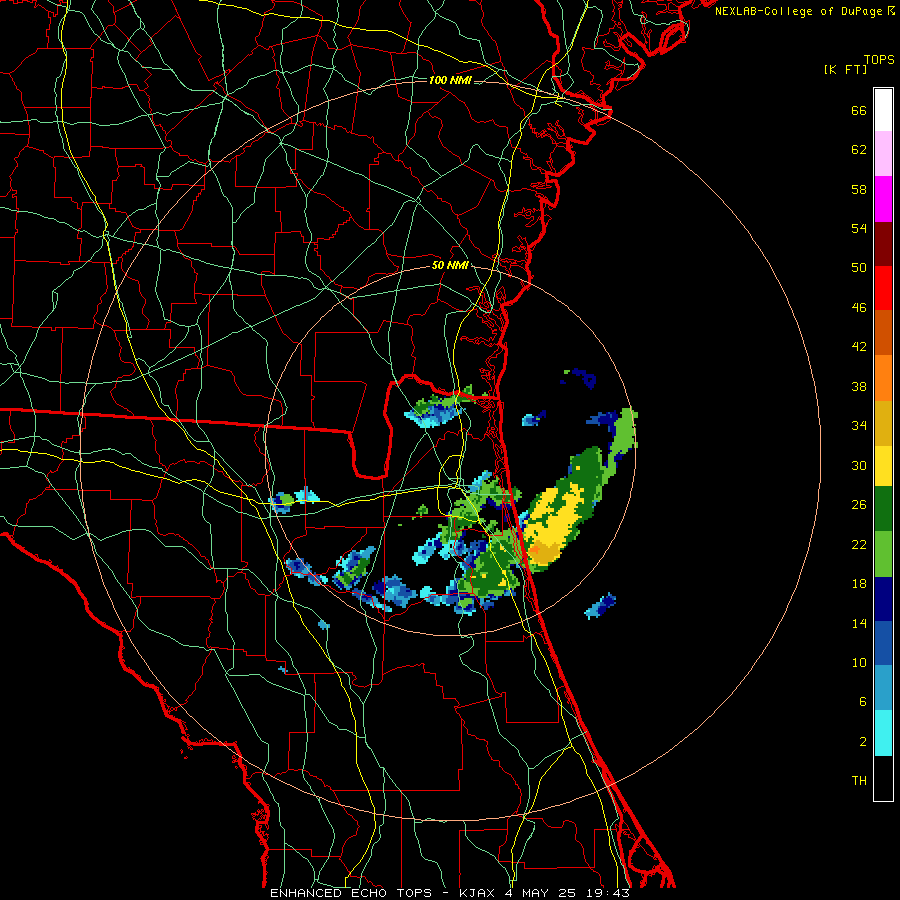Click the '14' legend value label
900x900 pixels.
[859, 623]
